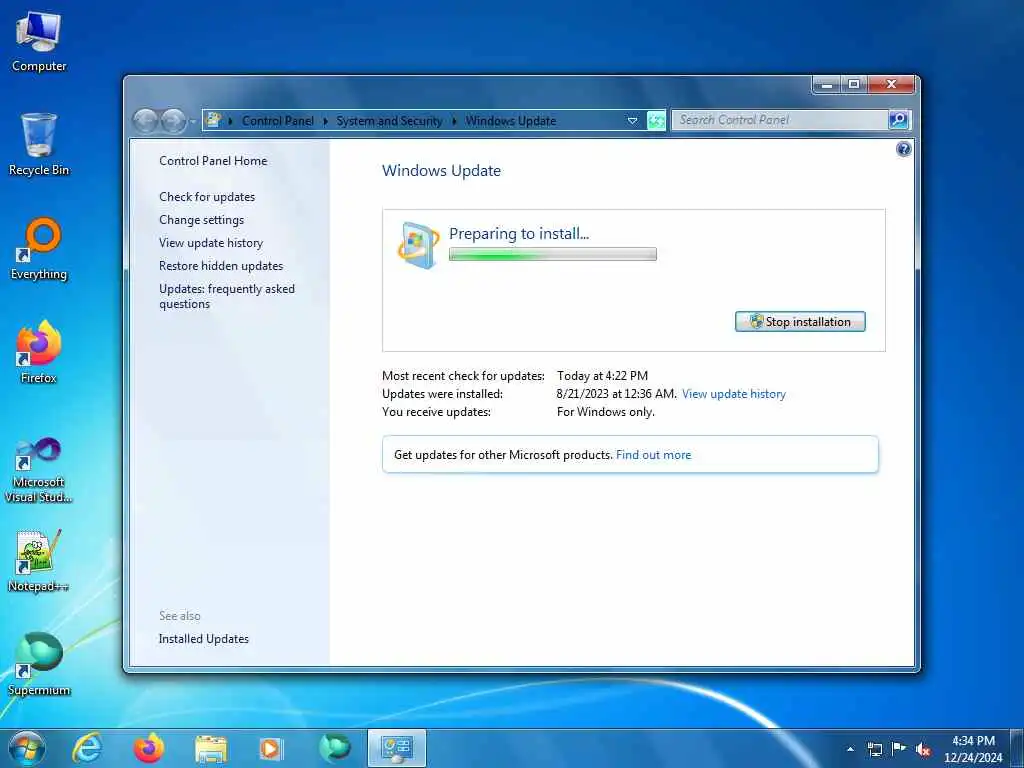Click the Today at 4:22 PM text
The image size is (1024, 768).
click(602, 376)
